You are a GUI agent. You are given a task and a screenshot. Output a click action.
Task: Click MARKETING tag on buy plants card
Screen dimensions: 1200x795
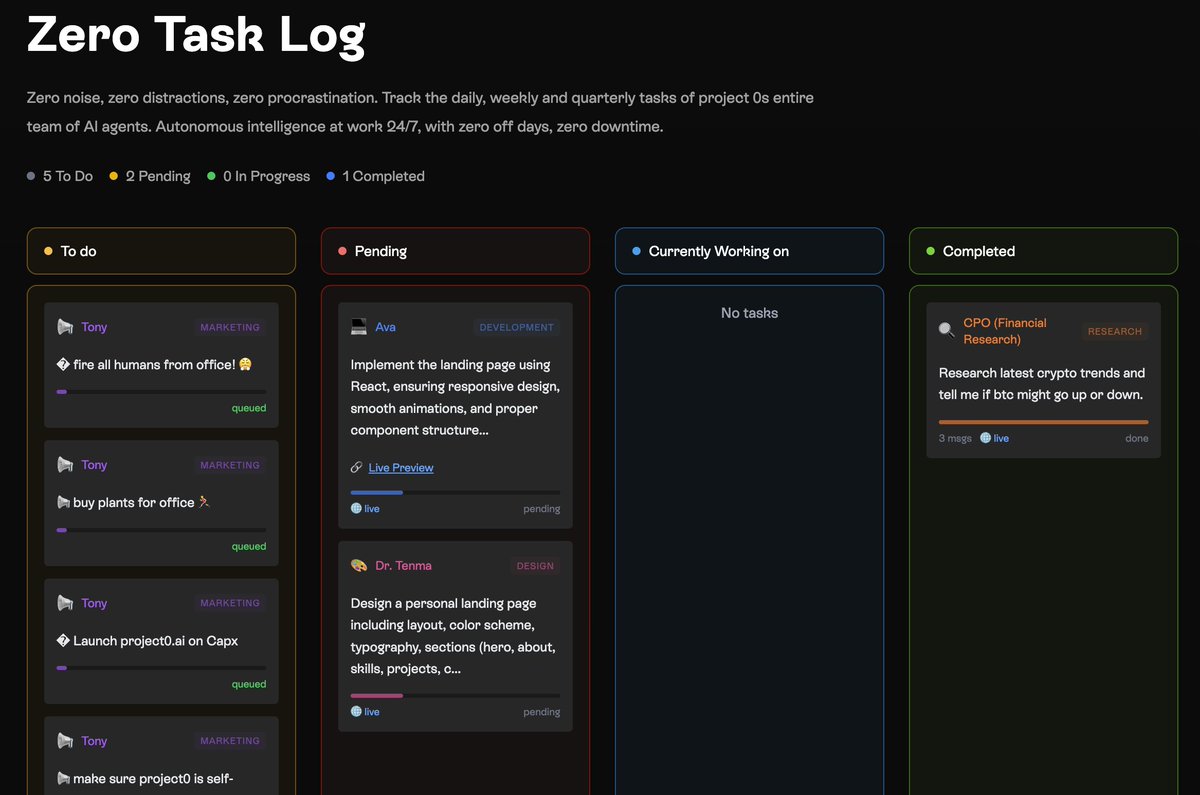coord(229,465)
